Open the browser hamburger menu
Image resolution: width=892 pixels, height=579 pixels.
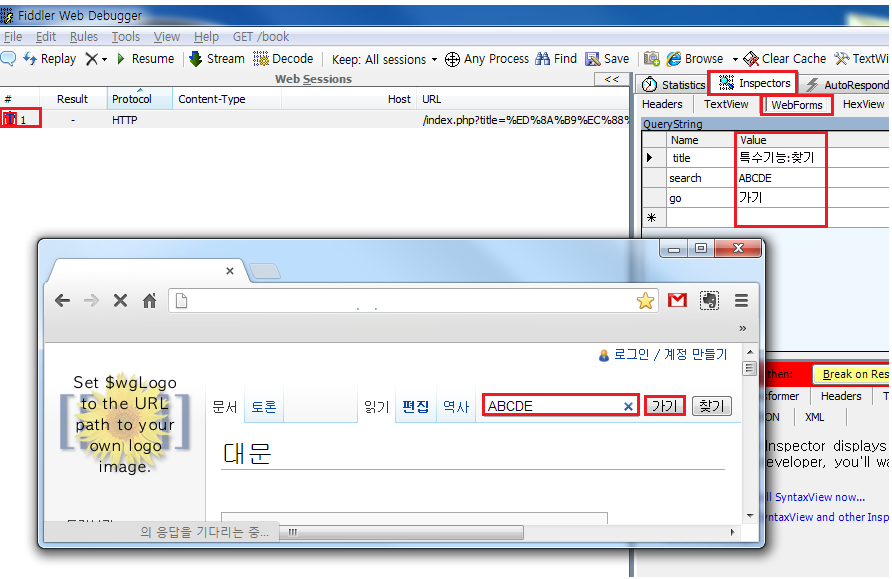[x=741, y=300]
